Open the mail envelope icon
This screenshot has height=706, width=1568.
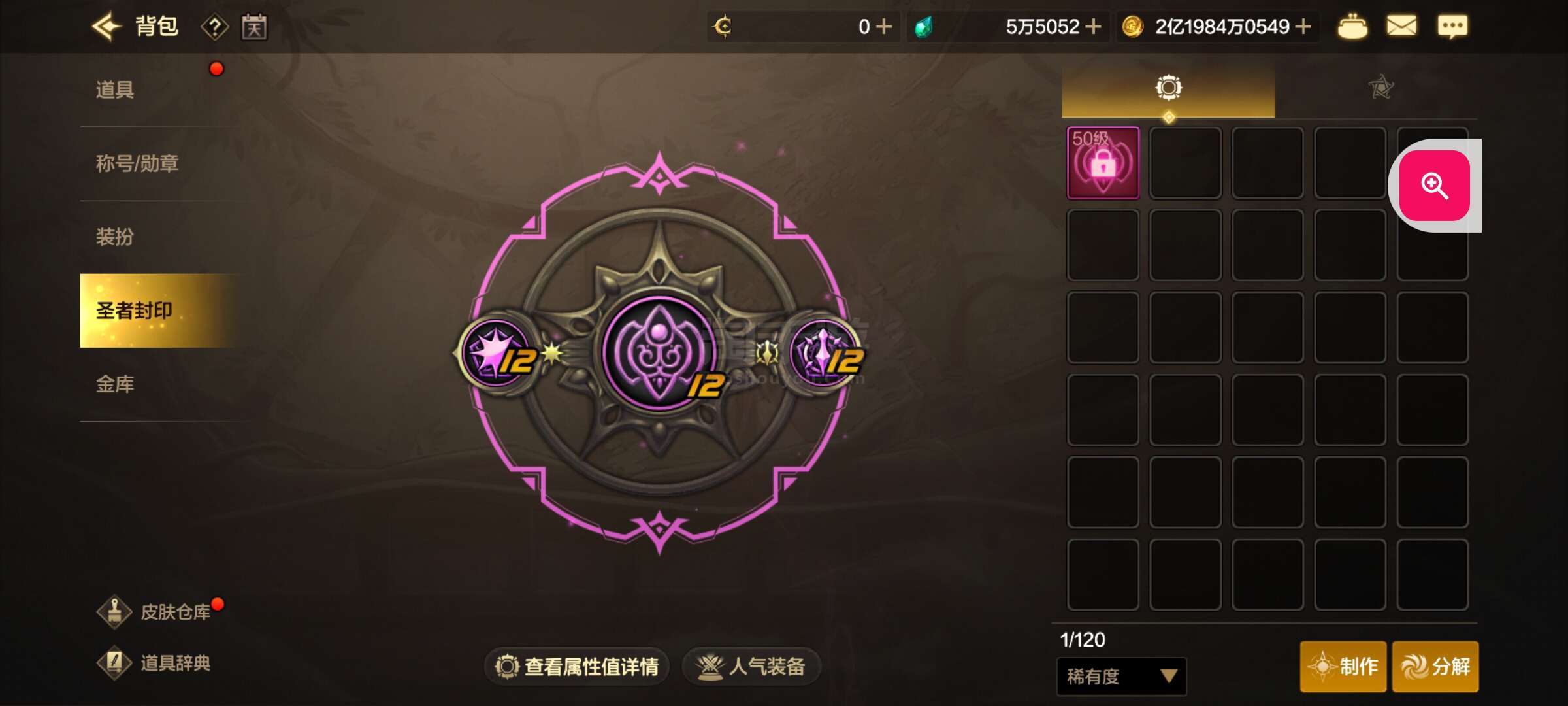point(1401,27)
